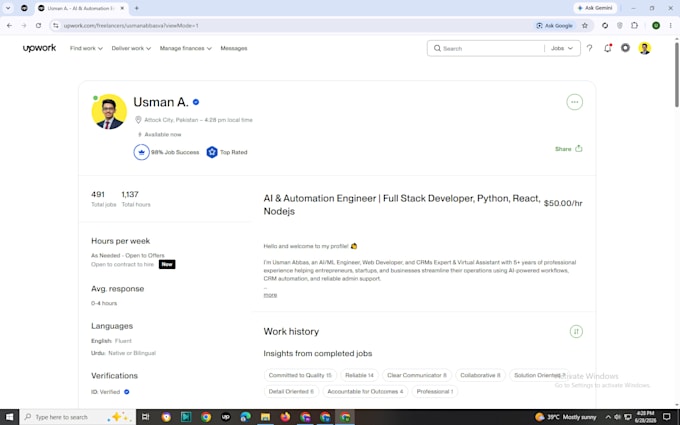Image resolution: width=680 pixels, height=425 pixels.
Task: Click the browser address bar URL
Action: pyautogui.click(x=131, y=26)
